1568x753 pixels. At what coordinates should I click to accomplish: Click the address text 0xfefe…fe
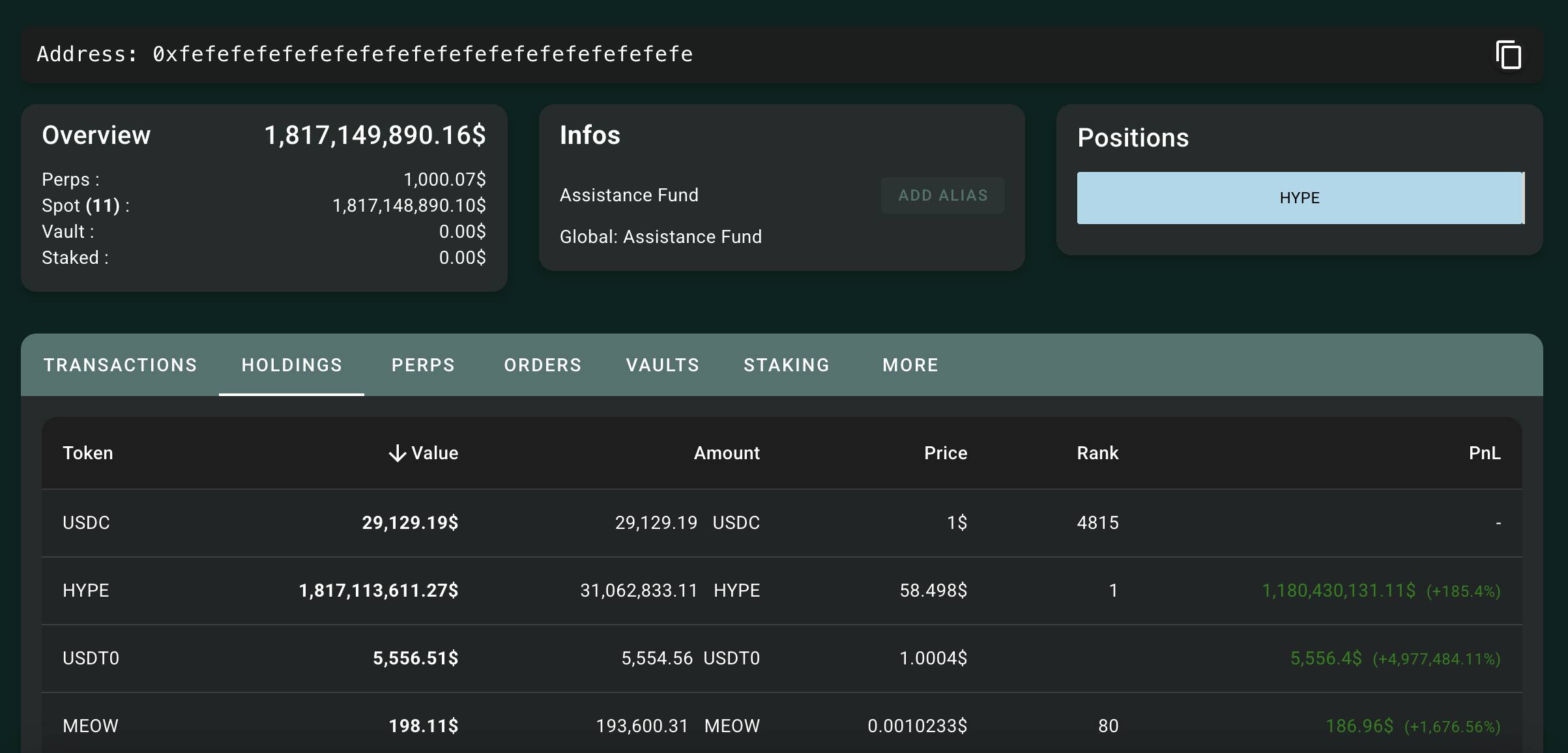(423, 54)
